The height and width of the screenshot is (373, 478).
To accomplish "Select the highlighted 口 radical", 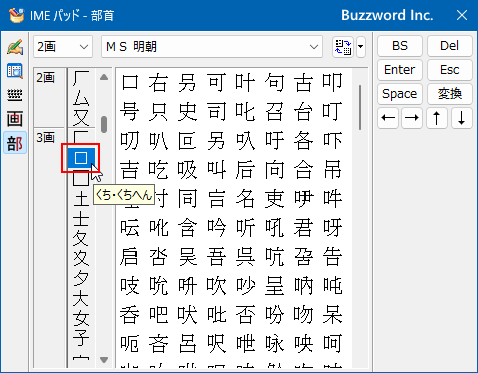I will point(81,158).
